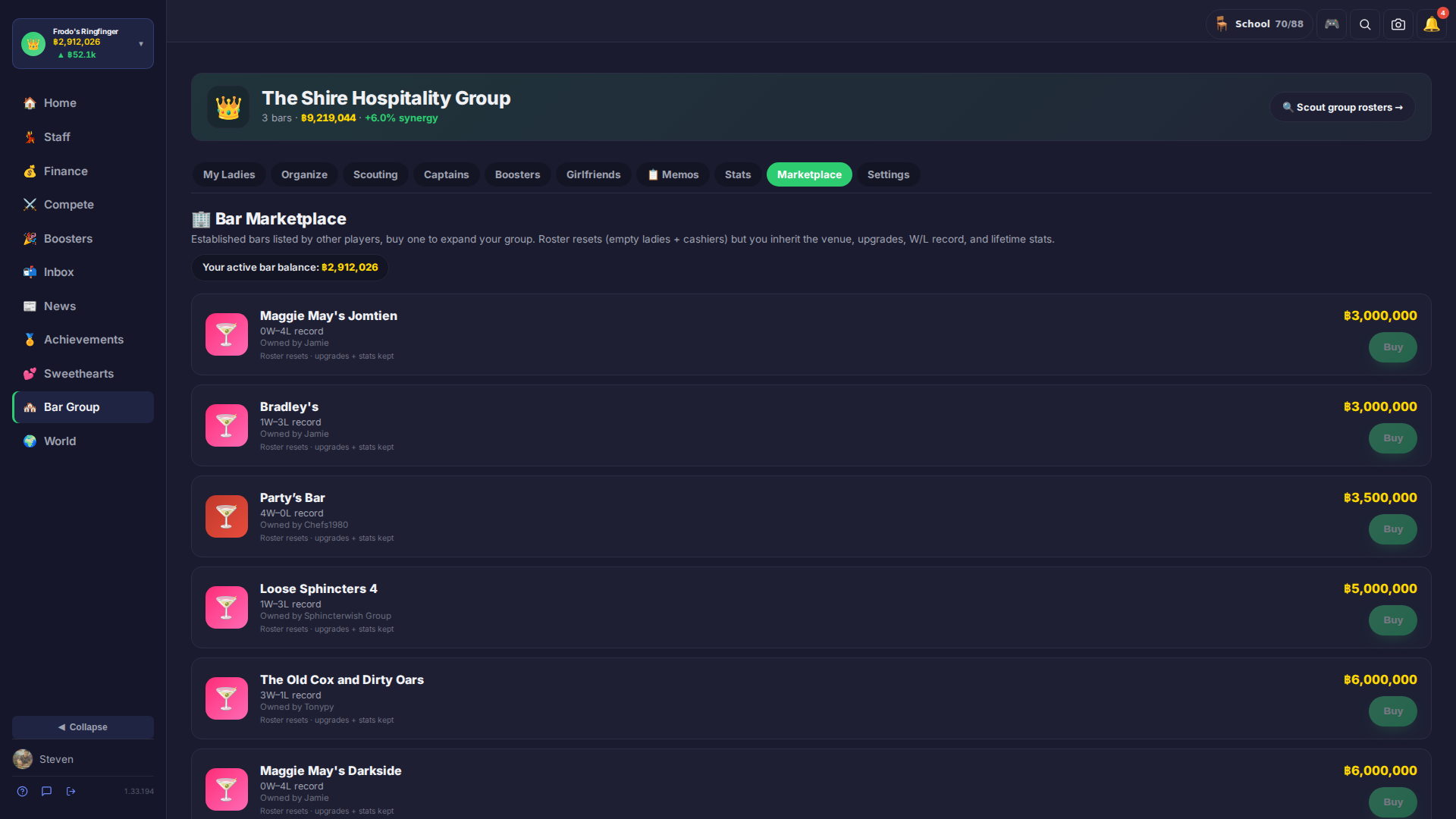Click 'Owned by Chefs1980' text
The width and height of the screenshot is (1456, 819).
tap(304, 526)
